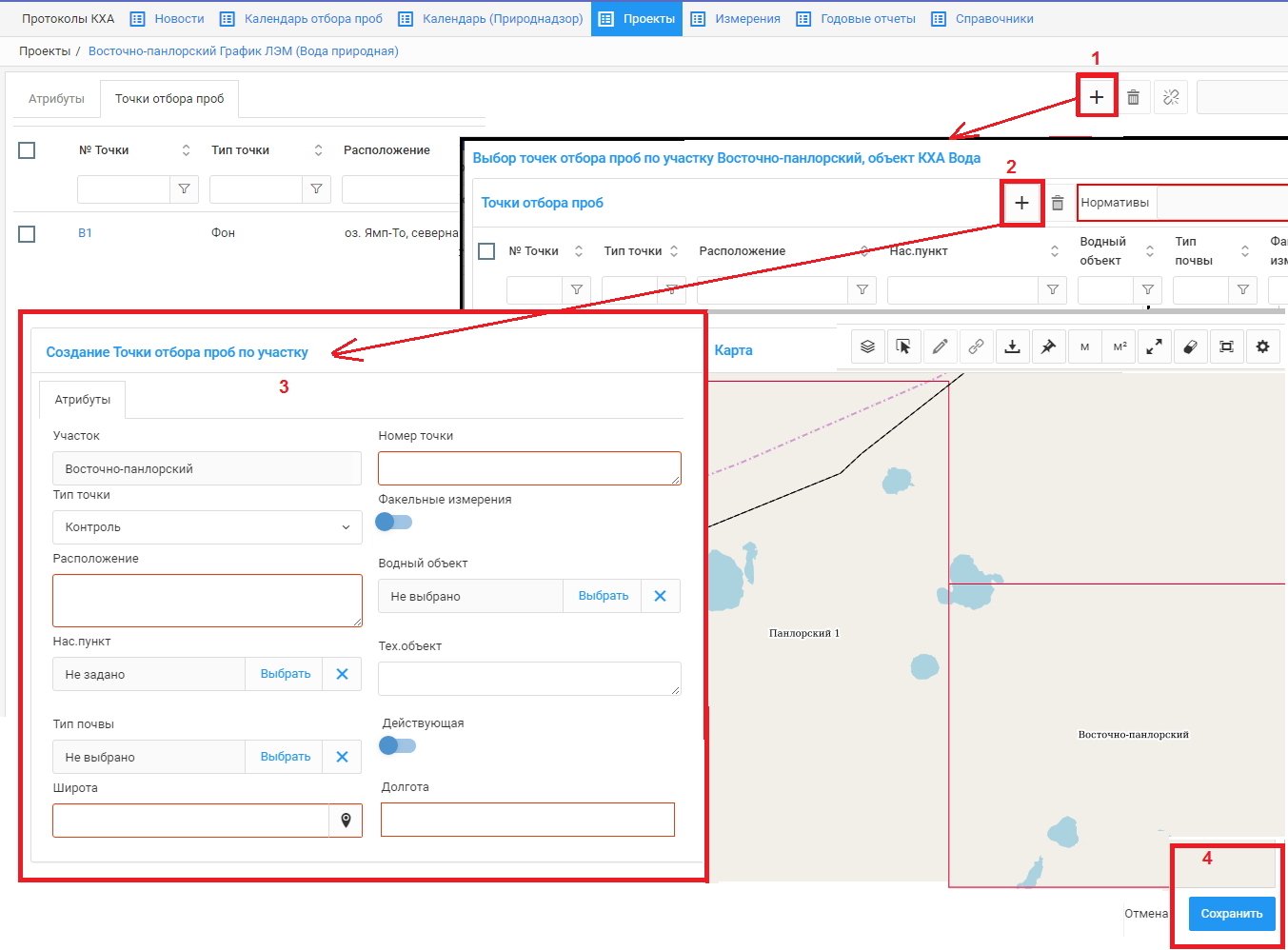Open the map layers tool
This screenshot has width=1288, height=950.
(867, 347)
